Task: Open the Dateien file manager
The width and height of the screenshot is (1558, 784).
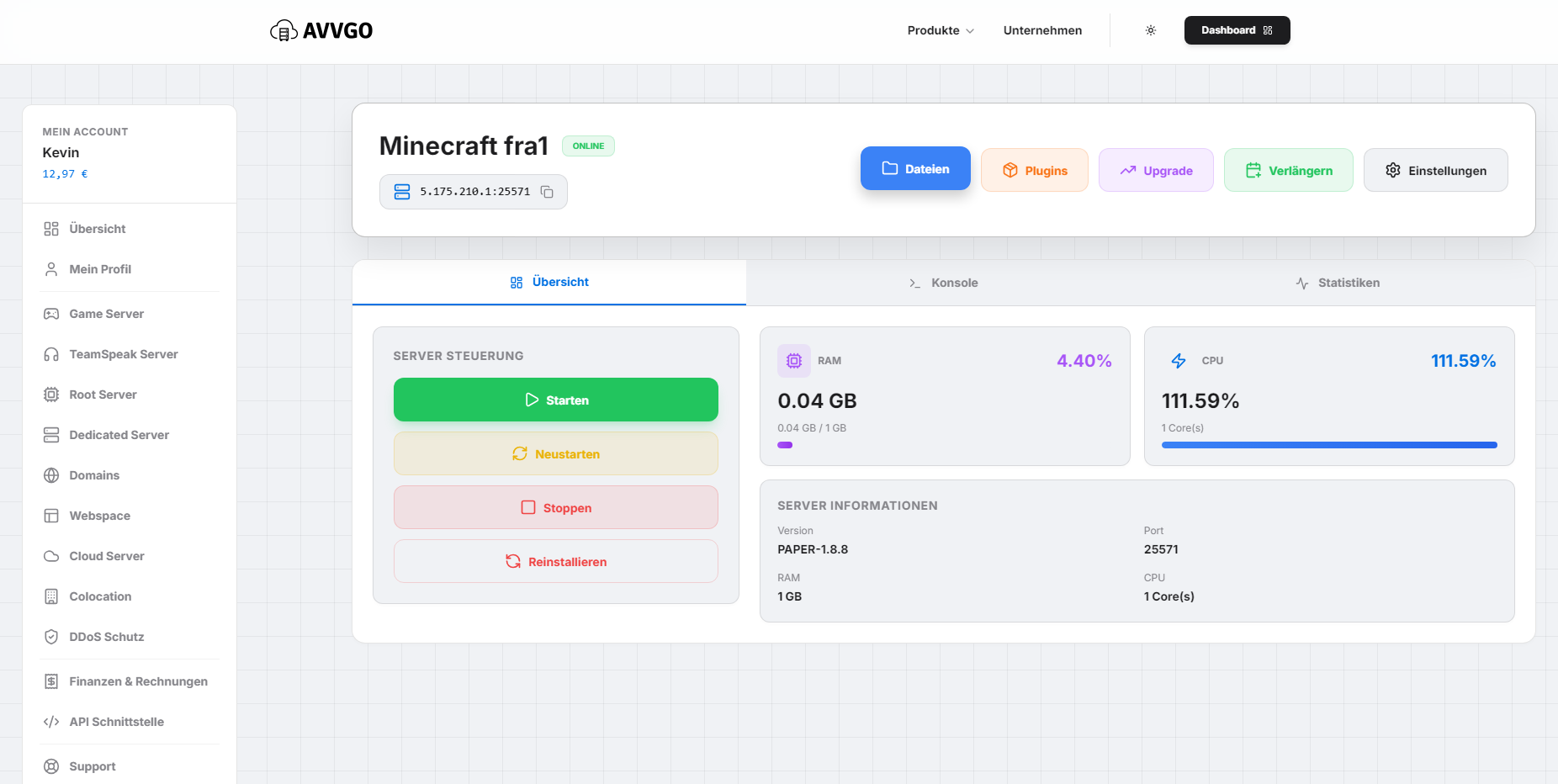Action: (915, 169)
